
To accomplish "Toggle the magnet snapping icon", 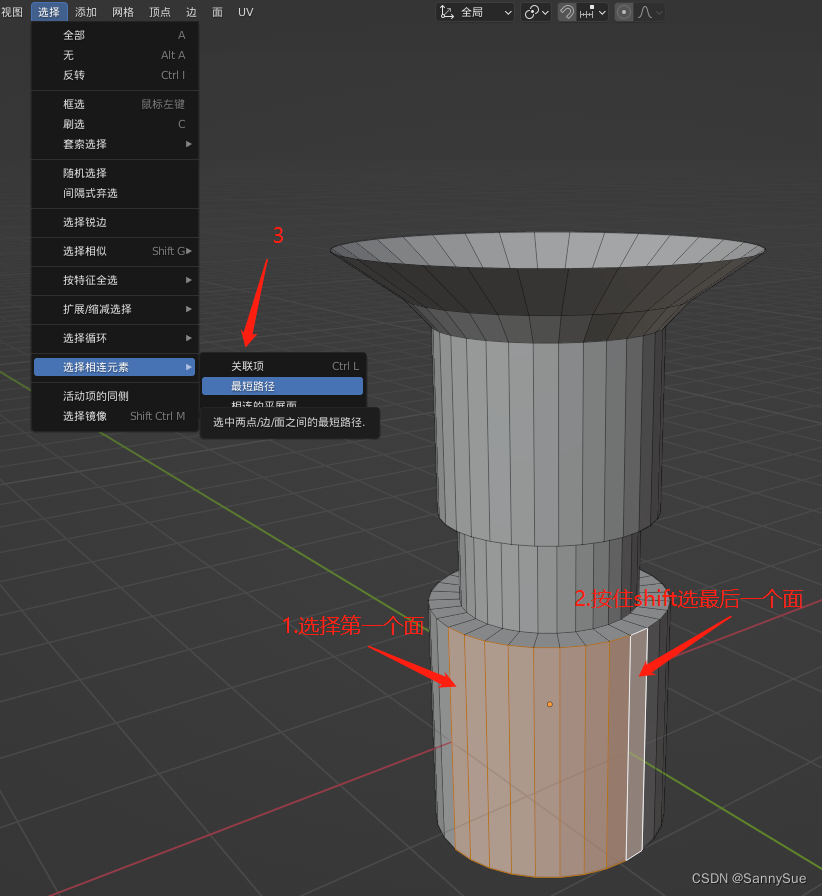I will tap(566, 12).
